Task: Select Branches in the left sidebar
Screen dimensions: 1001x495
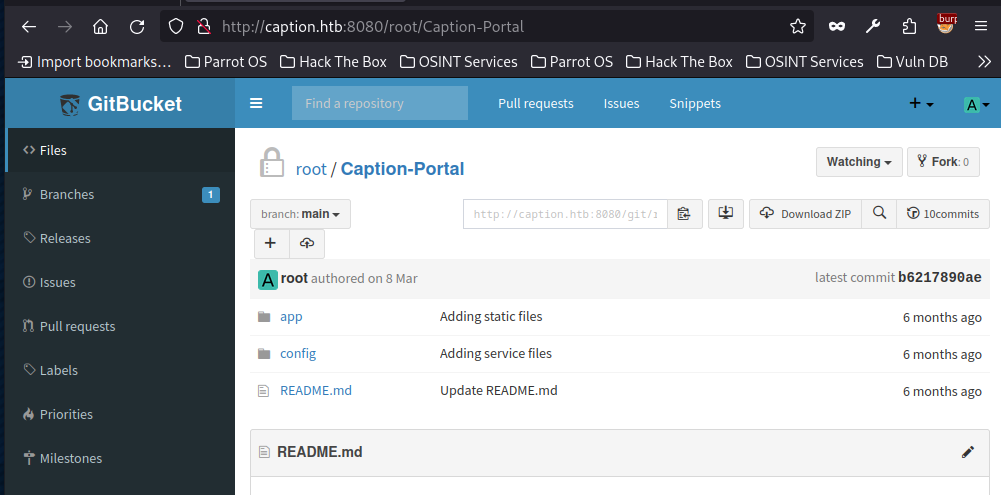Action: [67, 194]
